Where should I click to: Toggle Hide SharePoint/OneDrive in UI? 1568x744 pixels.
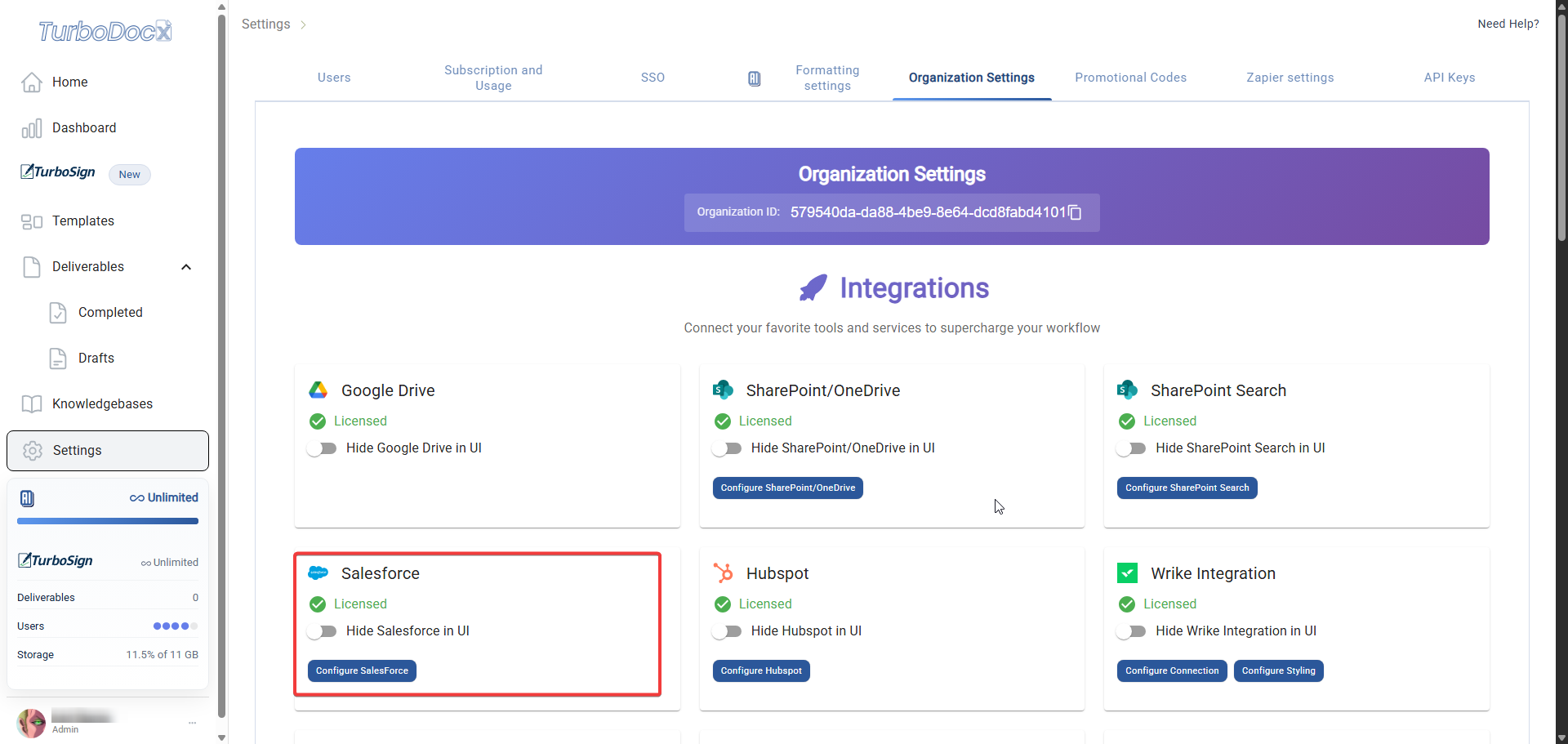pos(727,448)
